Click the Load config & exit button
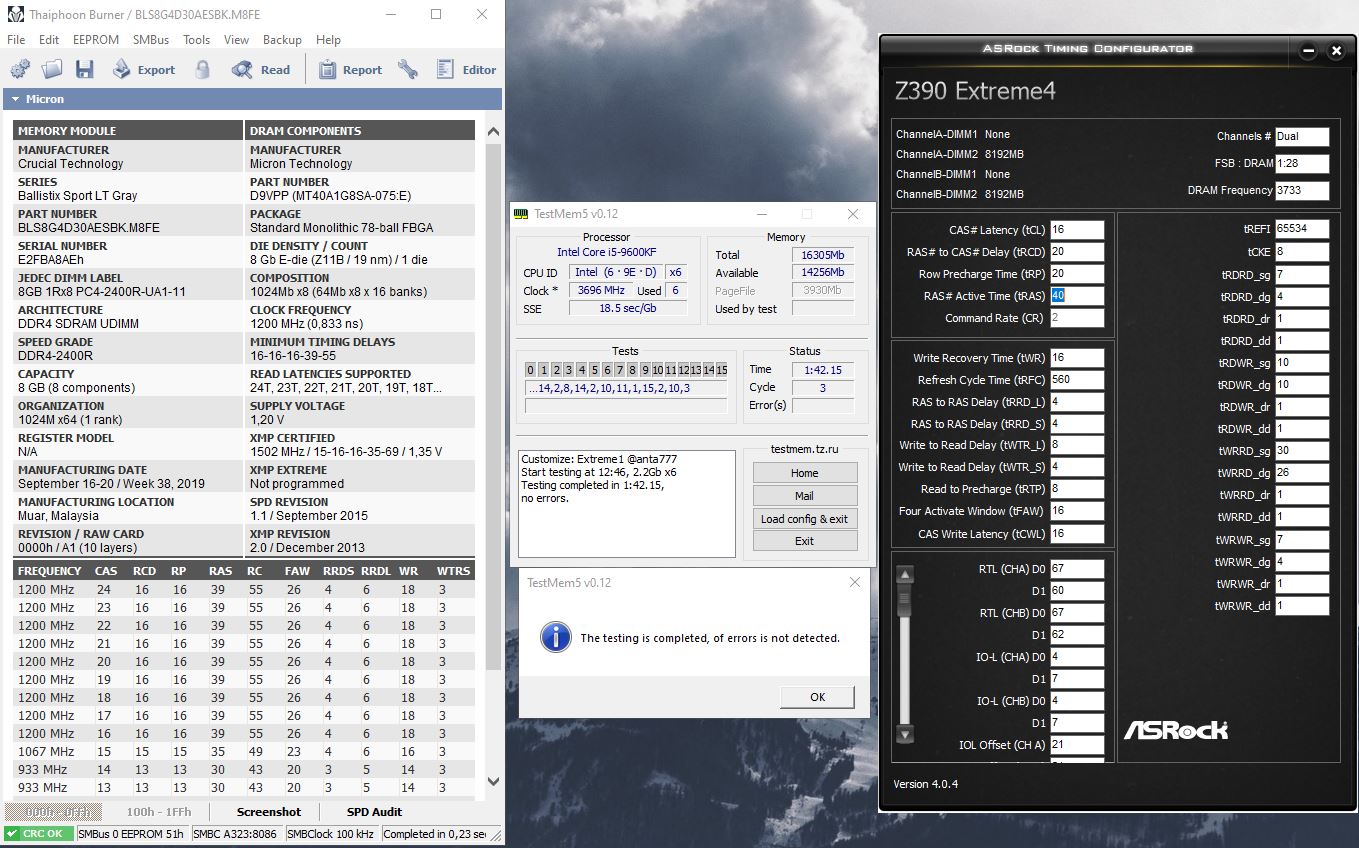Viewport: 1359px width, 848px height. click(804, 519)
